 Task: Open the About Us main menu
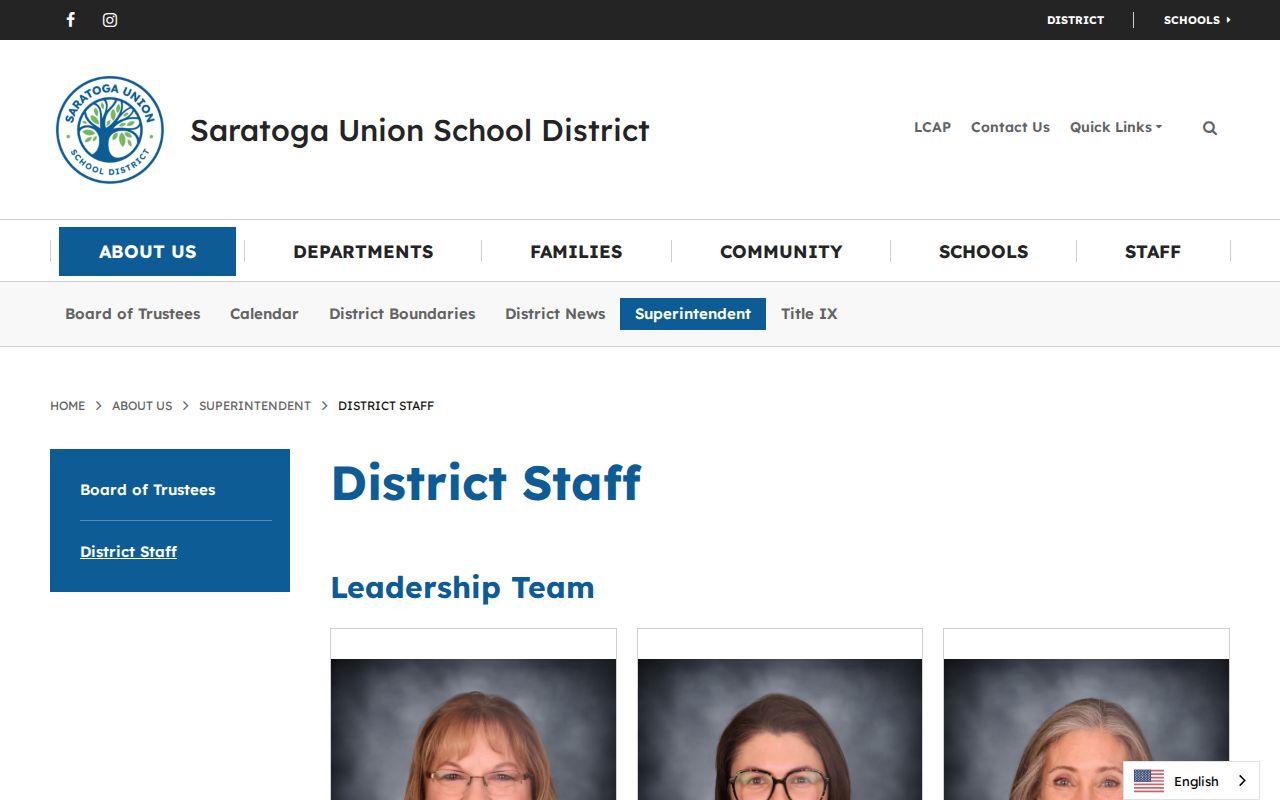click(147, 251)
